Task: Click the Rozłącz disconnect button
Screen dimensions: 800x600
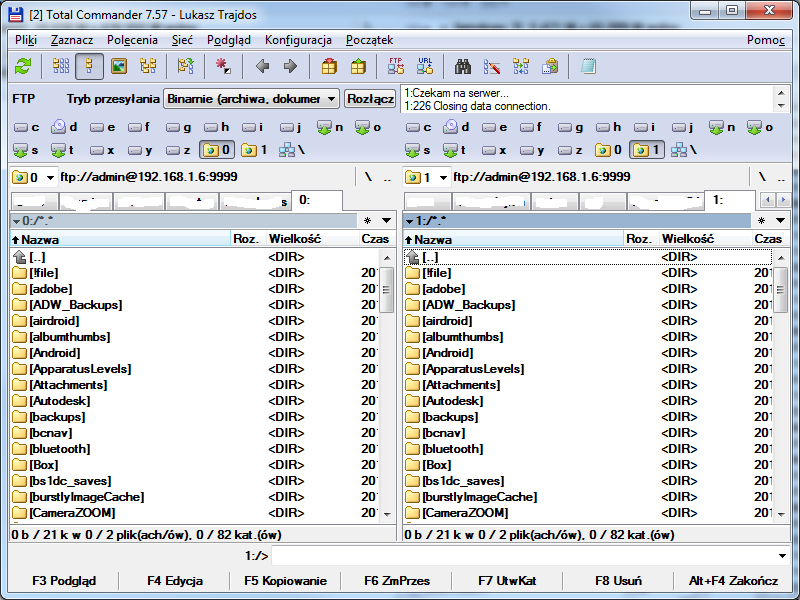Action: tap(370, 99)
